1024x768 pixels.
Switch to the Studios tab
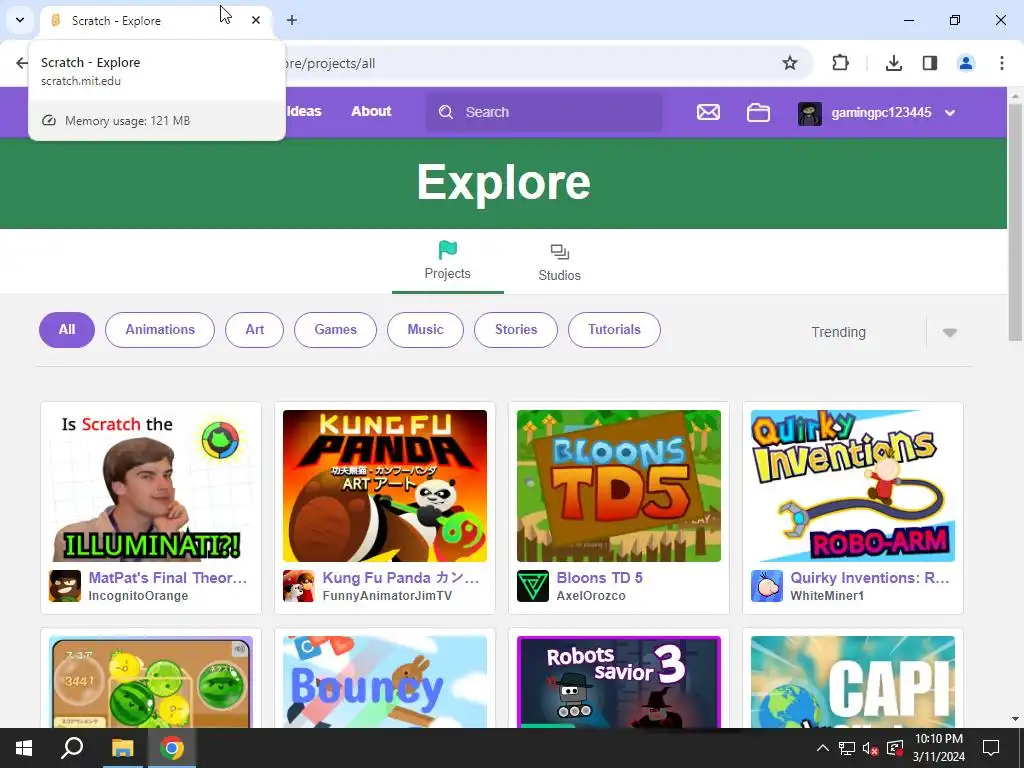(560, 263)
